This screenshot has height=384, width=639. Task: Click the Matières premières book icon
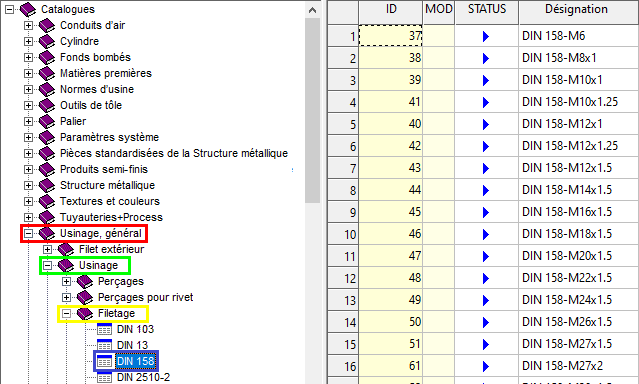47,73
